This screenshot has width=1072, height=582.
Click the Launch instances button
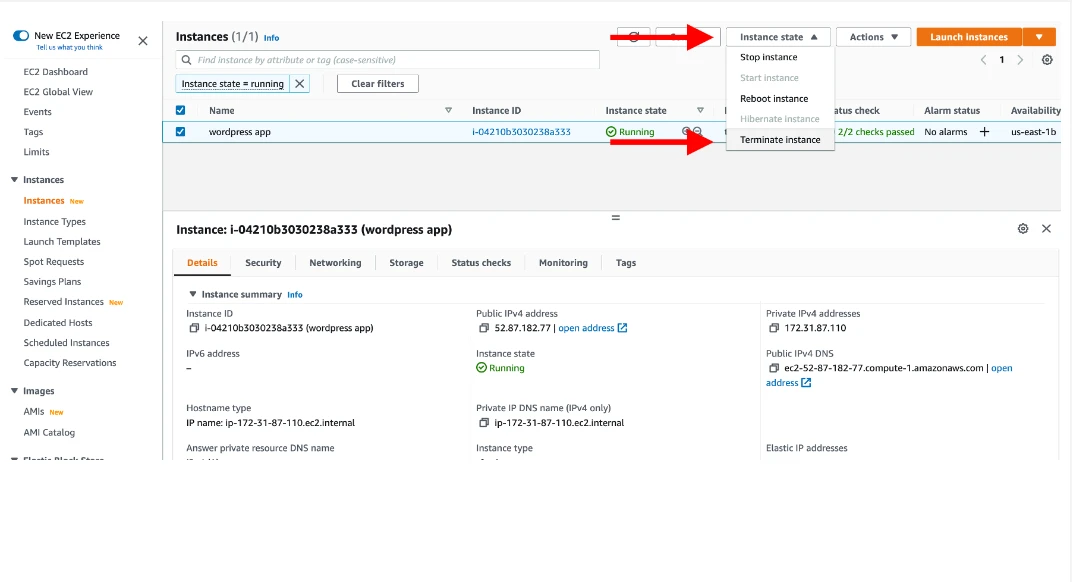click(x=969, y=37)
